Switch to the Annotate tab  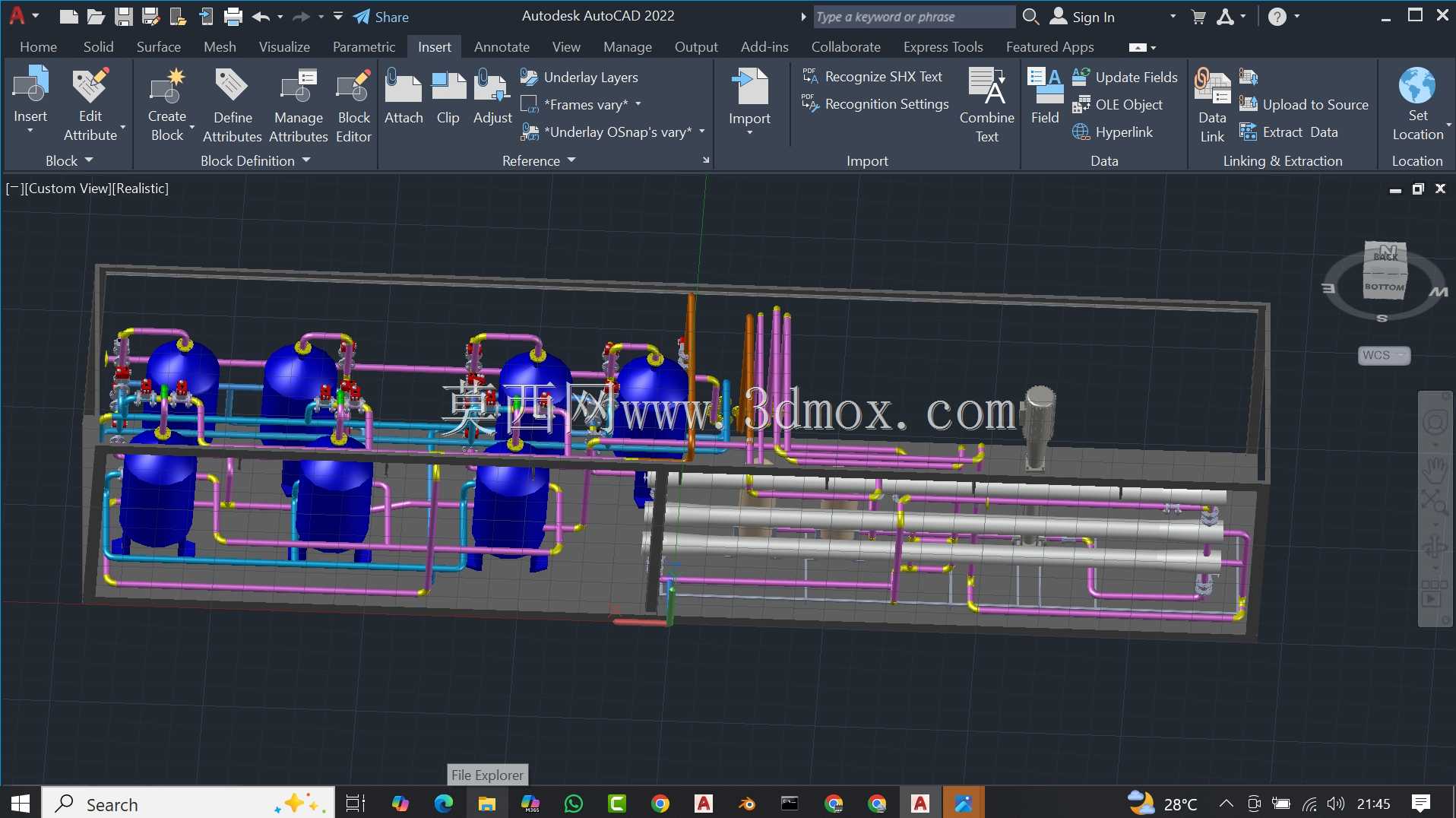[502, 46]
